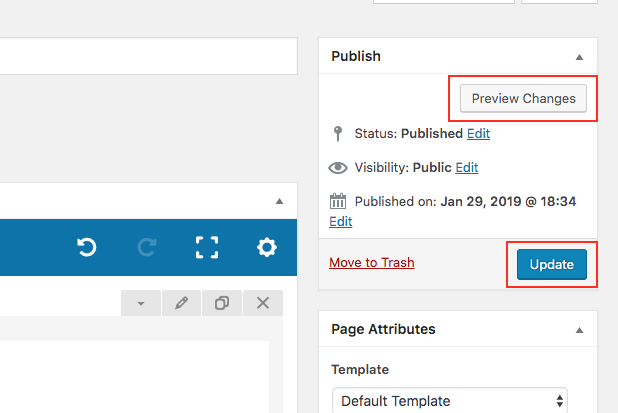Click the calendar icon beside Published on
This screenshot has width=618, height=413.
coord(337,200)
